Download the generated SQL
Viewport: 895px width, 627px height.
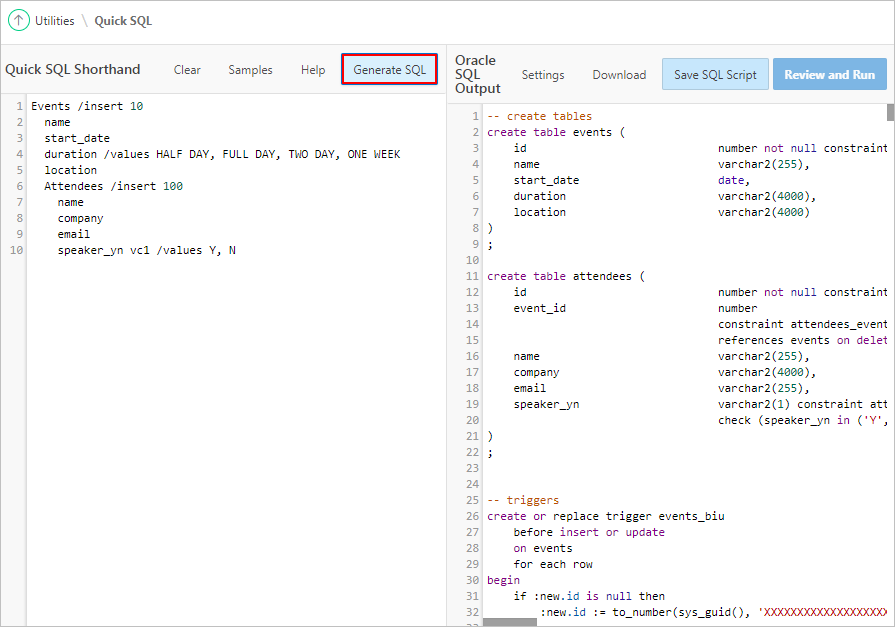click(619, 74)
